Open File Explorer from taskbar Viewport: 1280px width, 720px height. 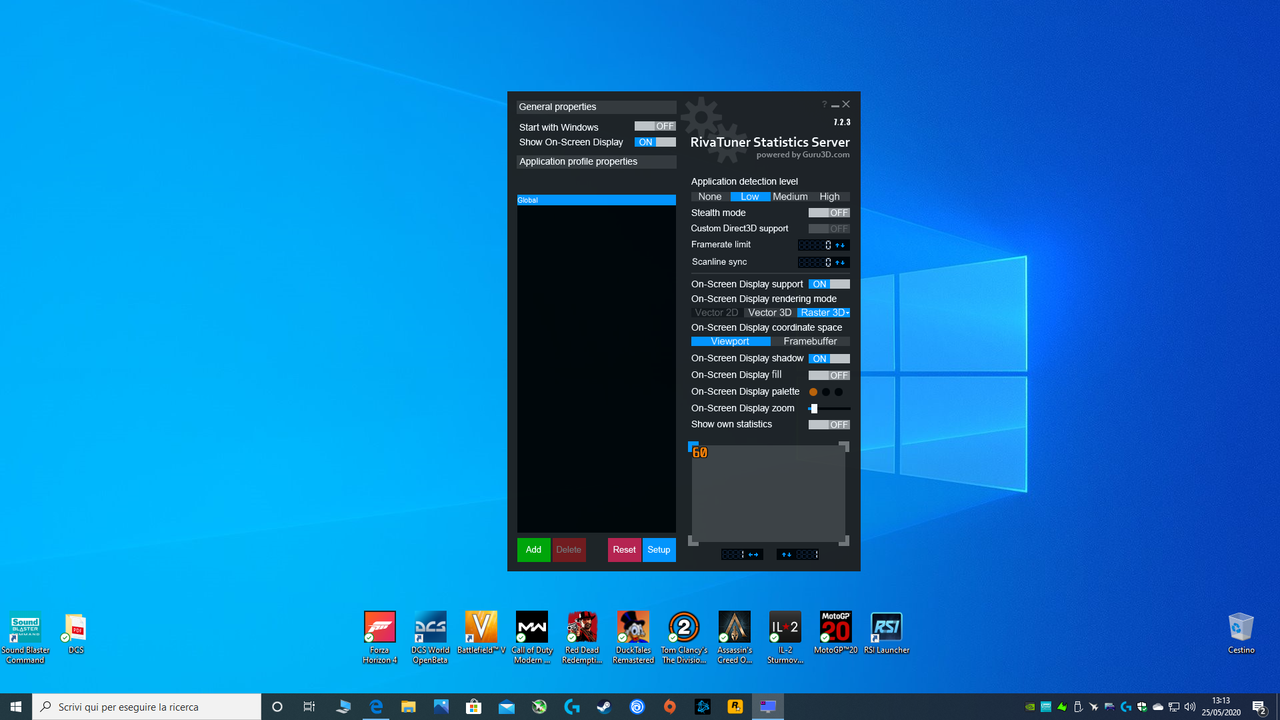tap(408, 706)
